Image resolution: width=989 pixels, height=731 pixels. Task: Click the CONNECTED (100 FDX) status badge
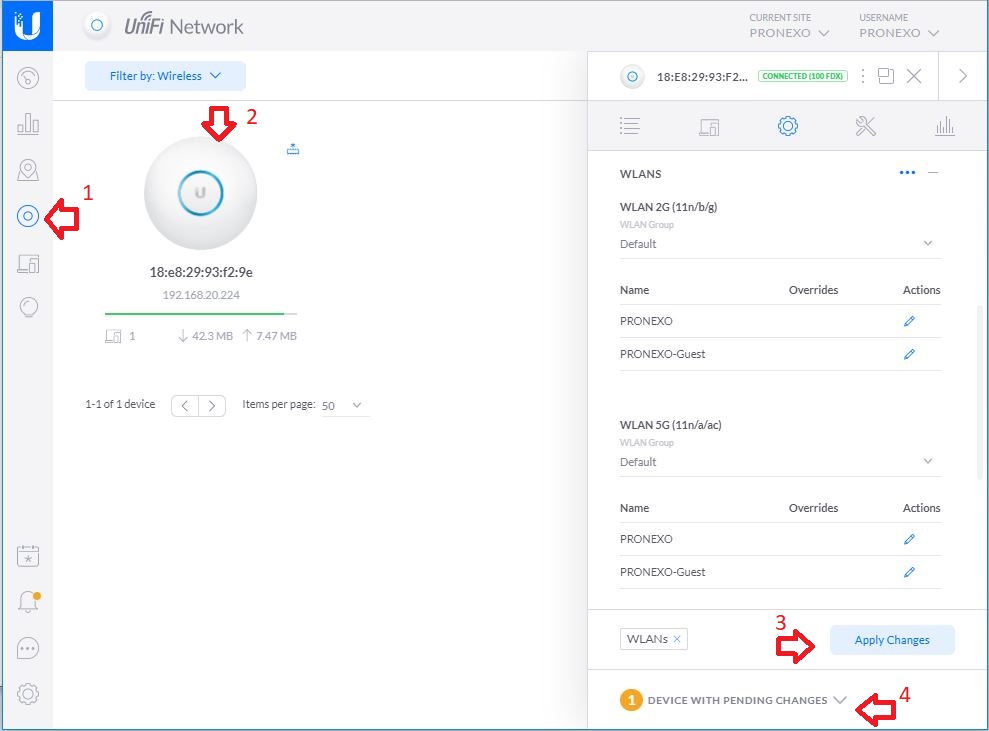[802, 76]
